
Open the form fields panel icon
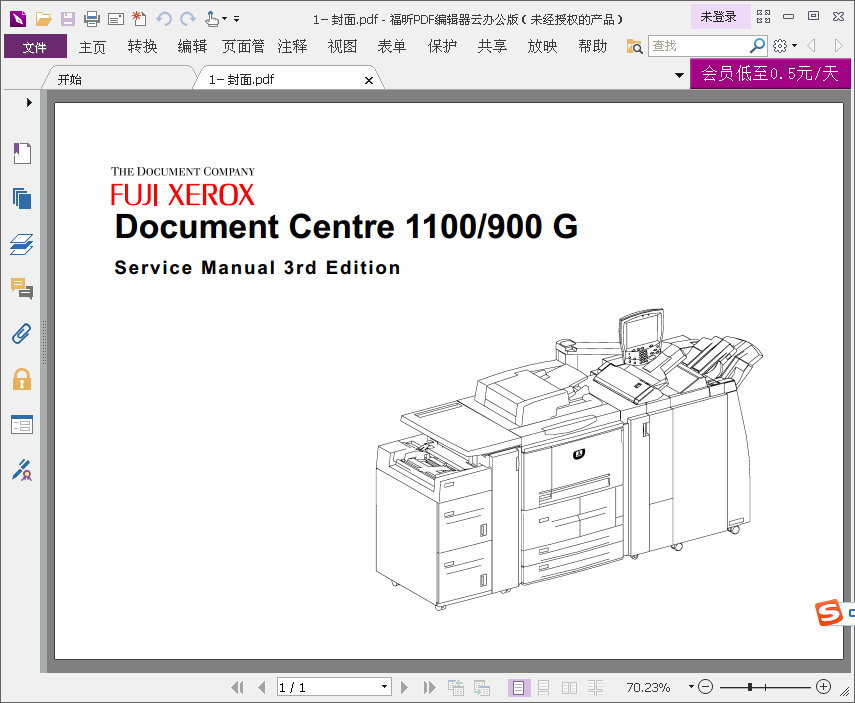(22, 424)
